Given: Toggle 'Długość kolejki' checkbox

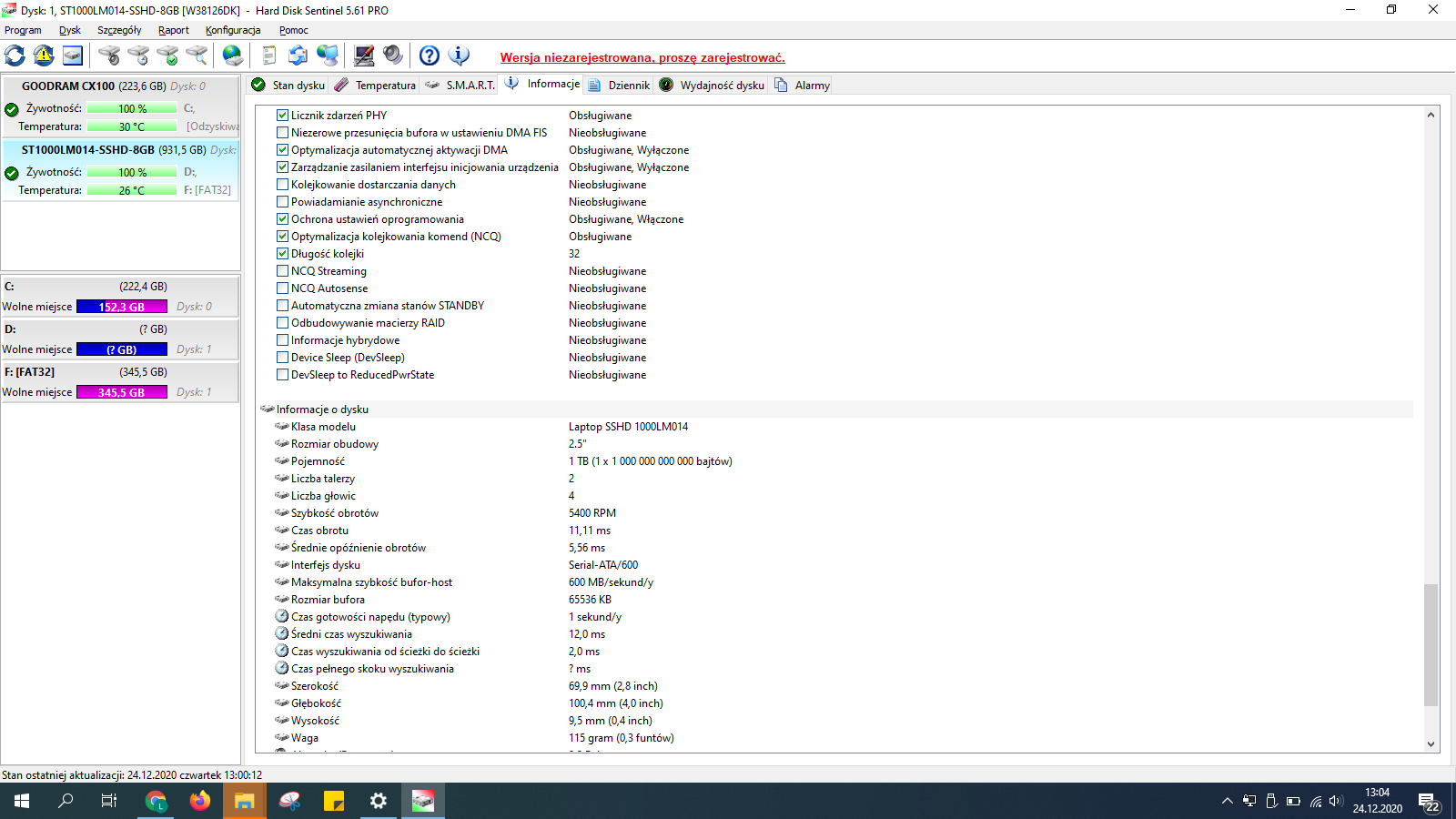Looking at the screenshot, I should 282,254.
